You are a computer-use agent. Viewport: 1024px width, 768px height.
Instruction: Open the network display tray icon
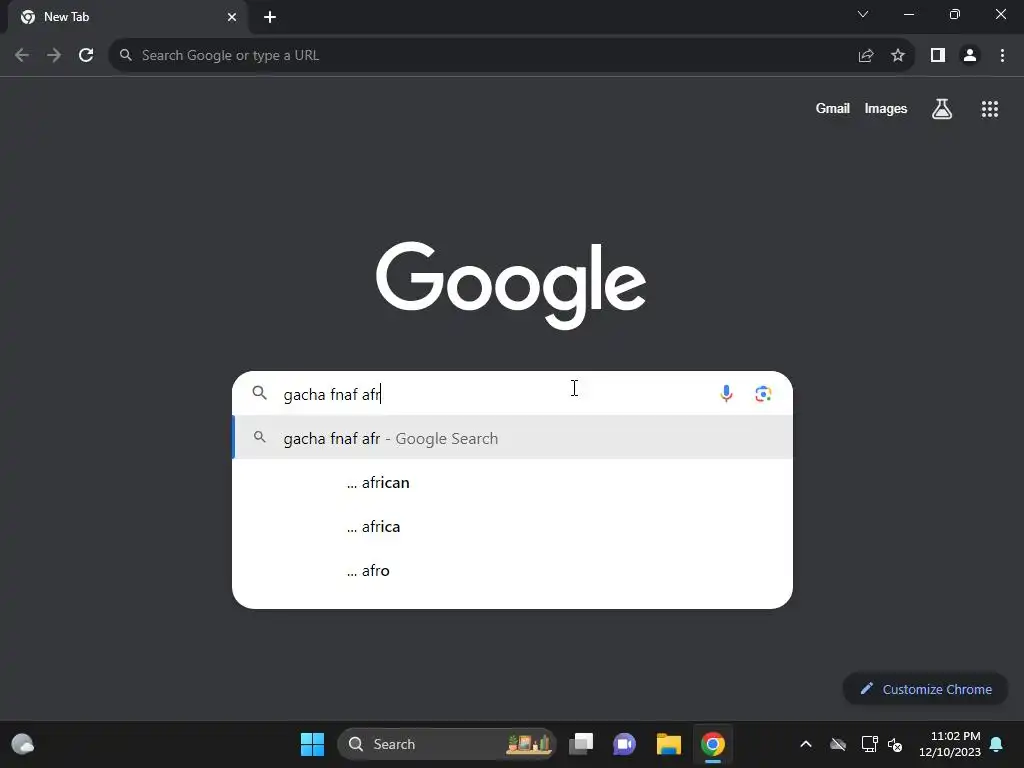click(869, 744)
